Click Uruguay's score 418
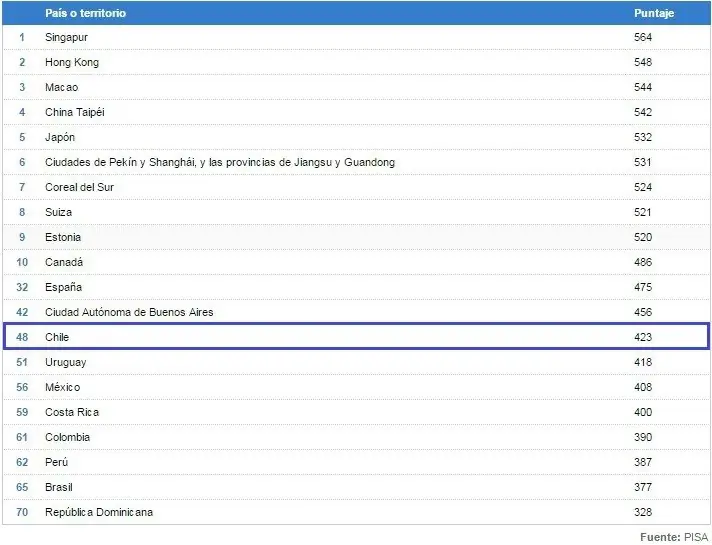The width and height of the screenshot is (712, 545). (x=643, y=362)
